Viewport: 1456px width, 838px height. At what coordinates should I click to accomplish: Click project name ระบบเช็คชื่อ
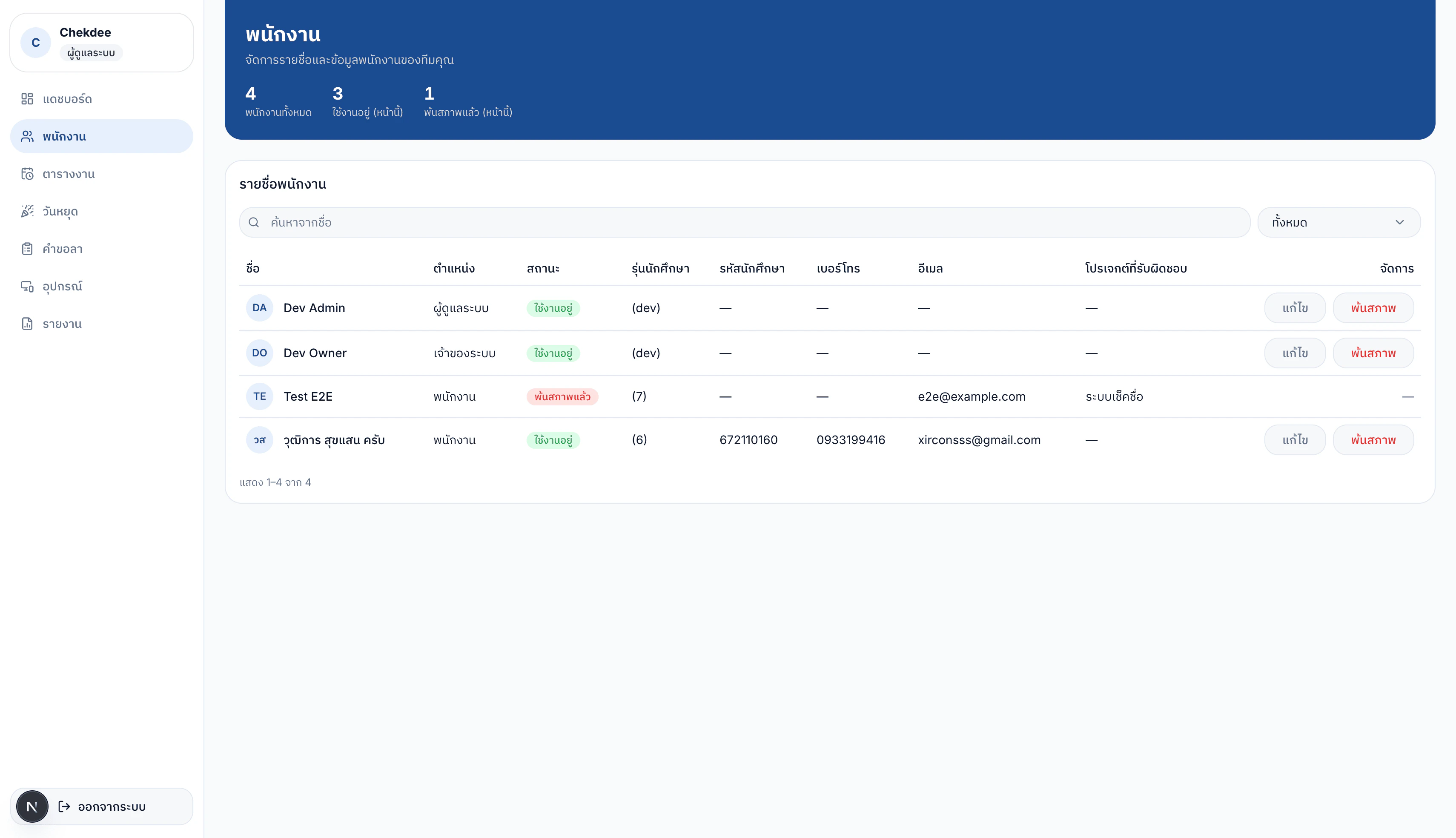pos(1114,396)
